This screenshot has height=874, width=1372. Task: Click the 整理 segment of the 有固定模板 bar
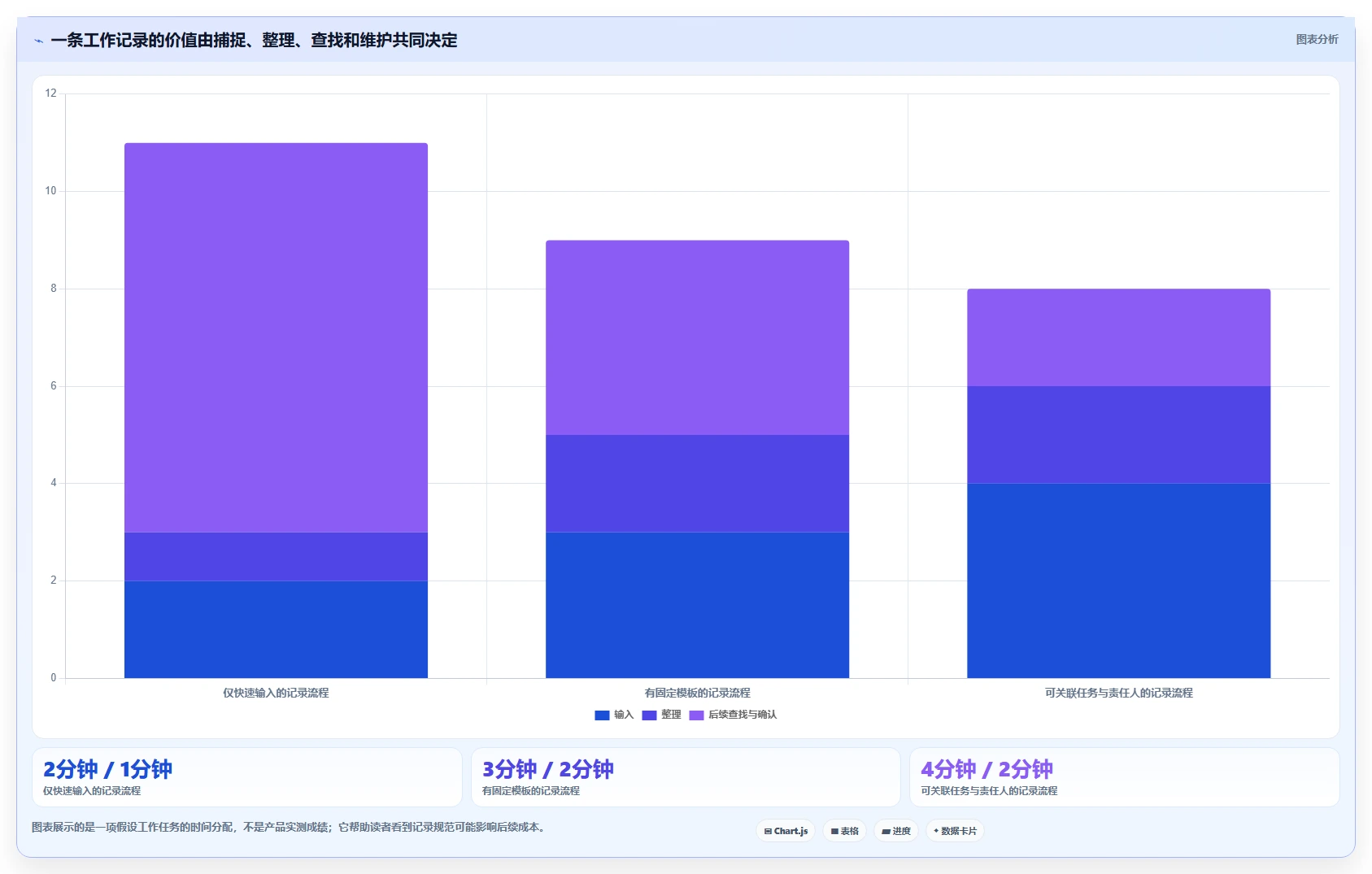pyautogui.click(x=697, y=484)
